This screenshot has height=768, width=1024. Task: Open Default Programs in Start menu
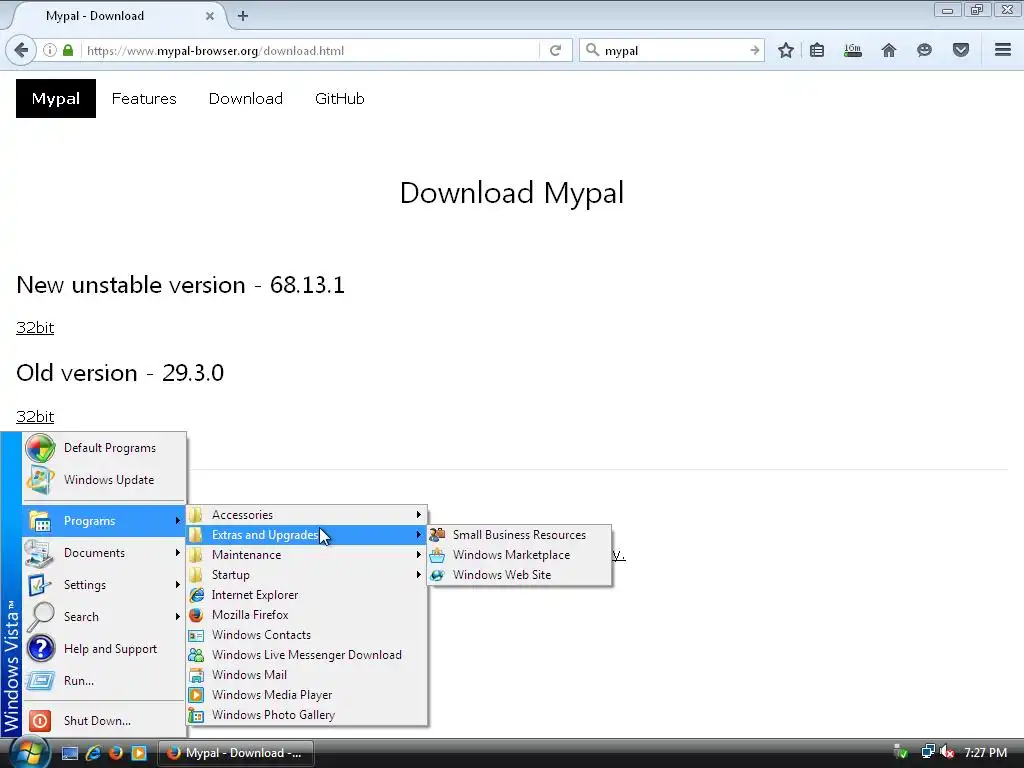[x=104, y=448]
